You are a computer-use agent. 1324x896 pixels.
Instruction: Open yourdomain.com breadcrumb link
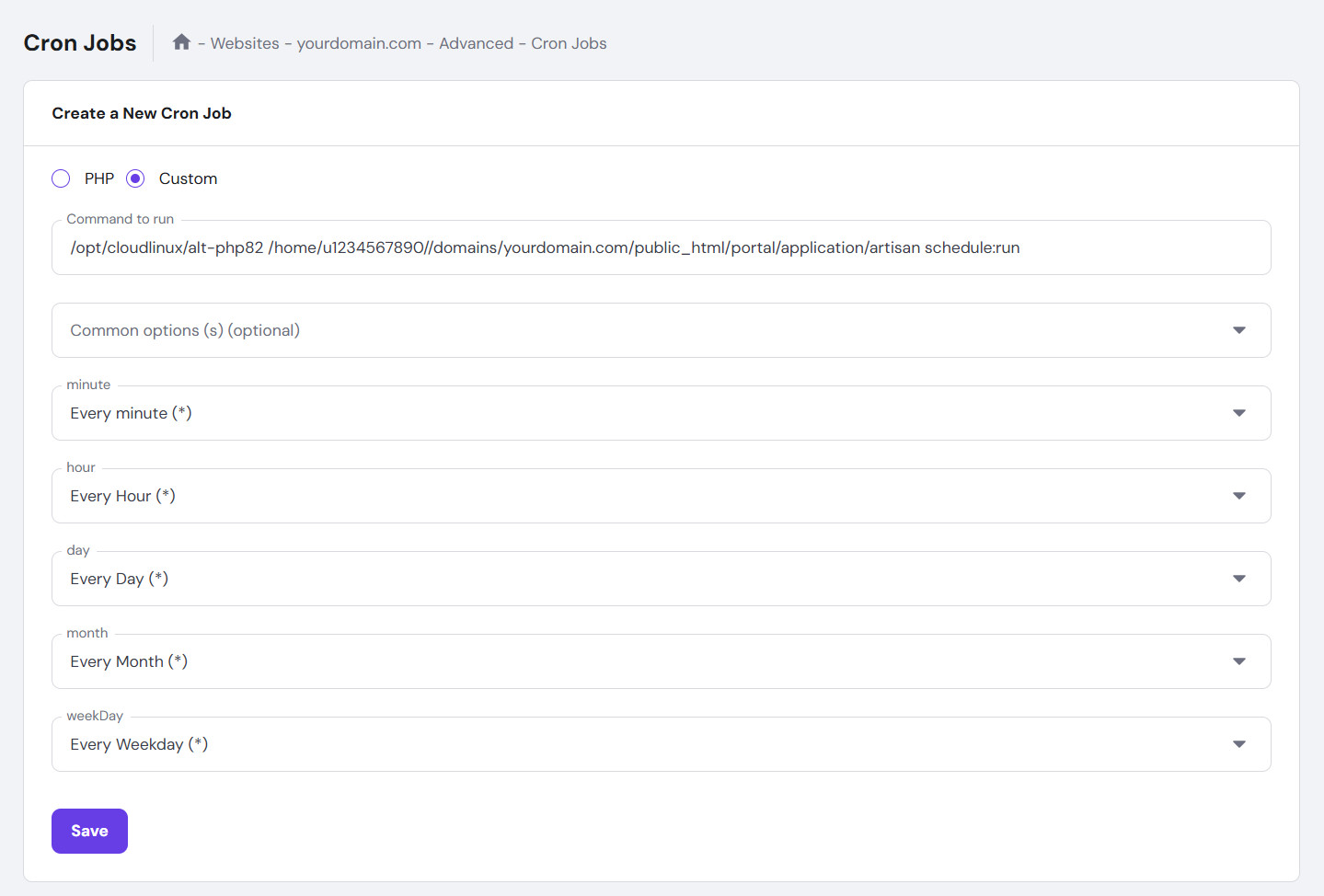point(359,43)
